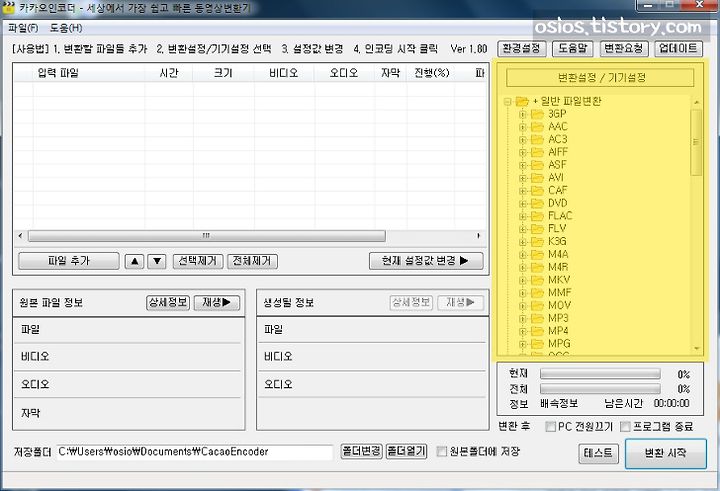Click the 테스트 button
This screenshot has width=720, height=491.
pos(598,453)
